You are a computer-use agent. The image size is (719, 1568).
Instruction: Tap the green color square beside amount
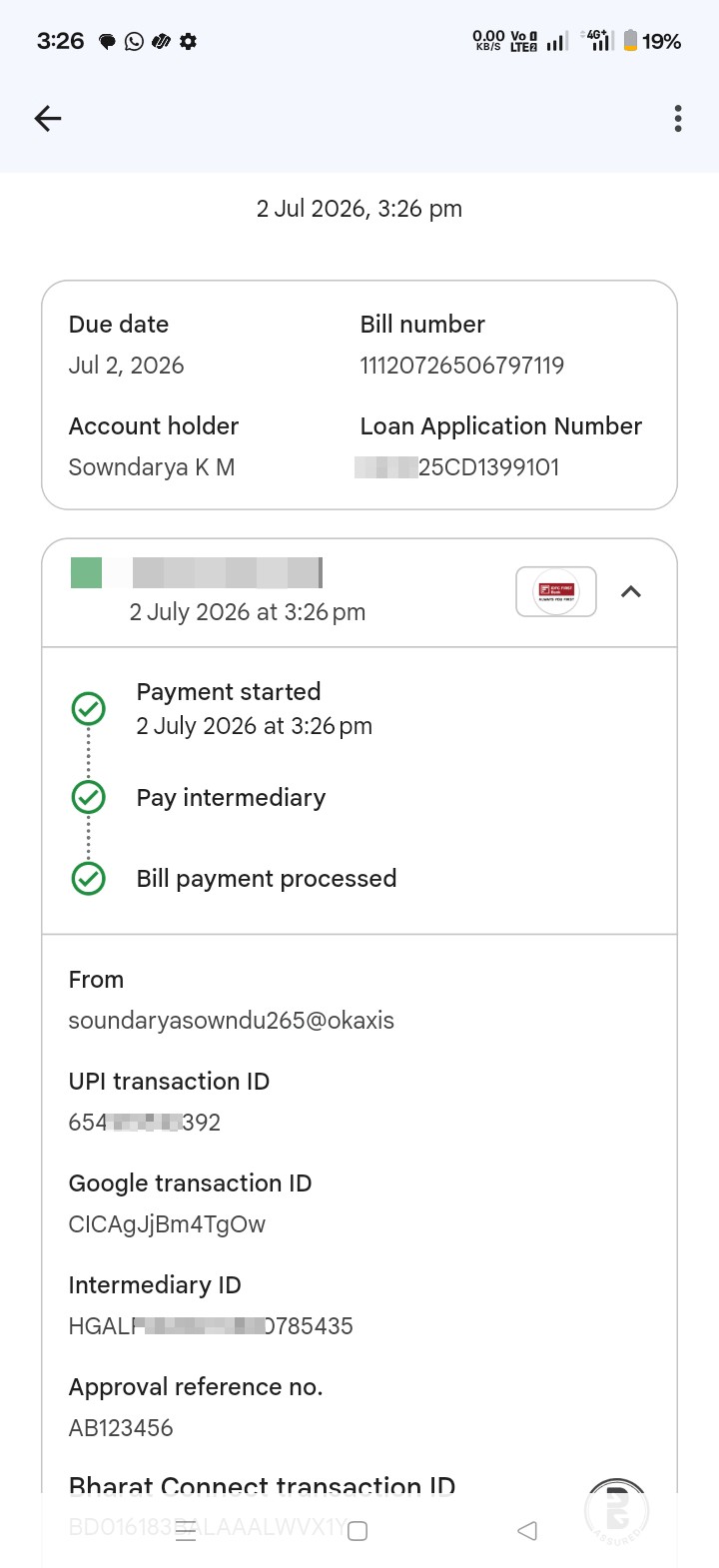point(87,573)
